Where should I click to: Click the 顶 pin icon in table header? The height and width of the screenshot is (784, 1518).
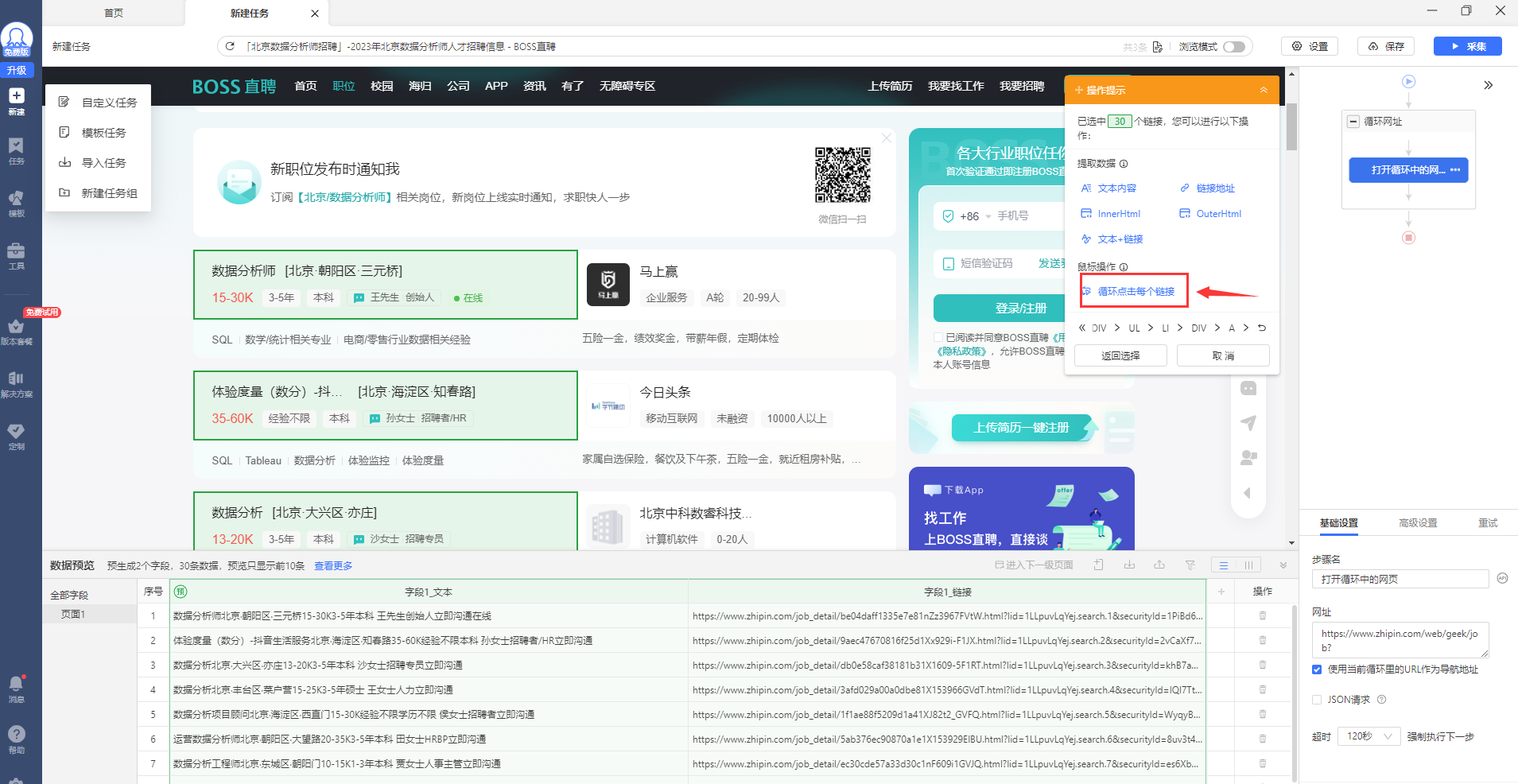(x=181, y=591)
